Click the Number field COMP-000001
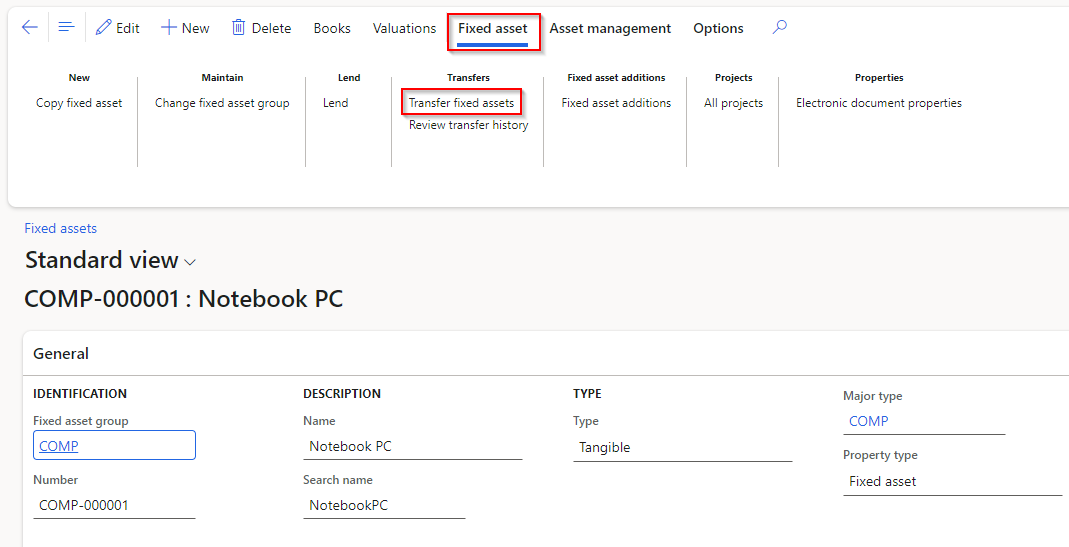1069x547 pixels. 114,505
